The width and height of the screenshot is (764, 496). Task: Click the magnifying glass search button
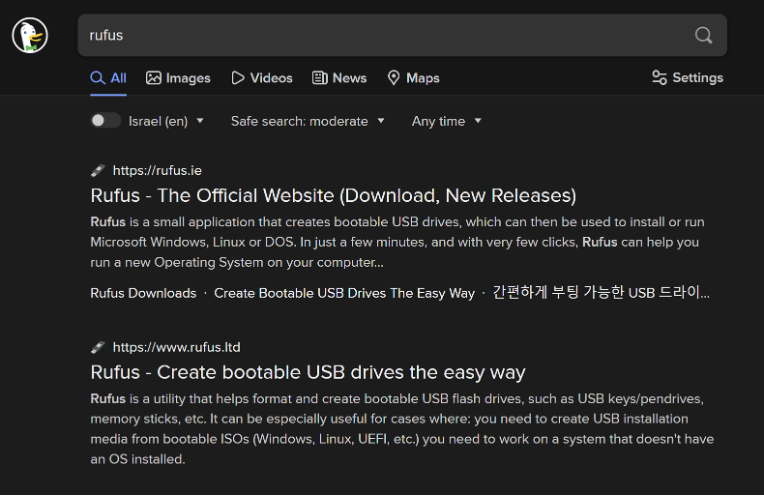(703, 35)
